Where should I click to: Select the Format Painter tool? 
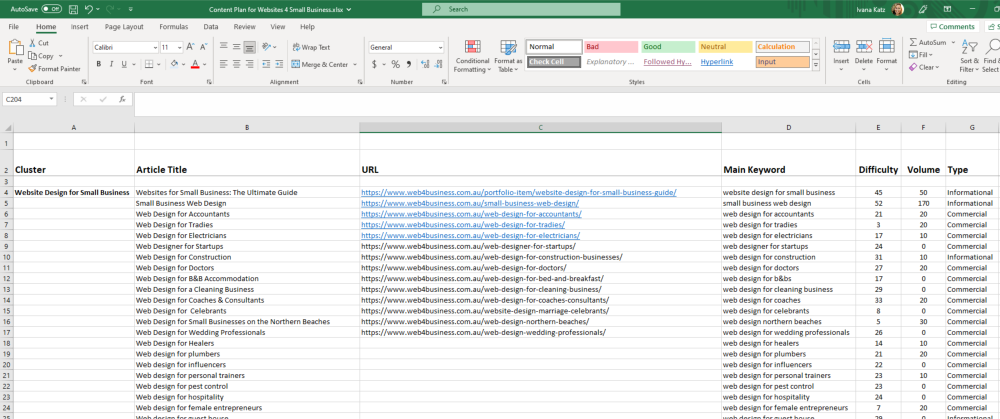(56, 69)
